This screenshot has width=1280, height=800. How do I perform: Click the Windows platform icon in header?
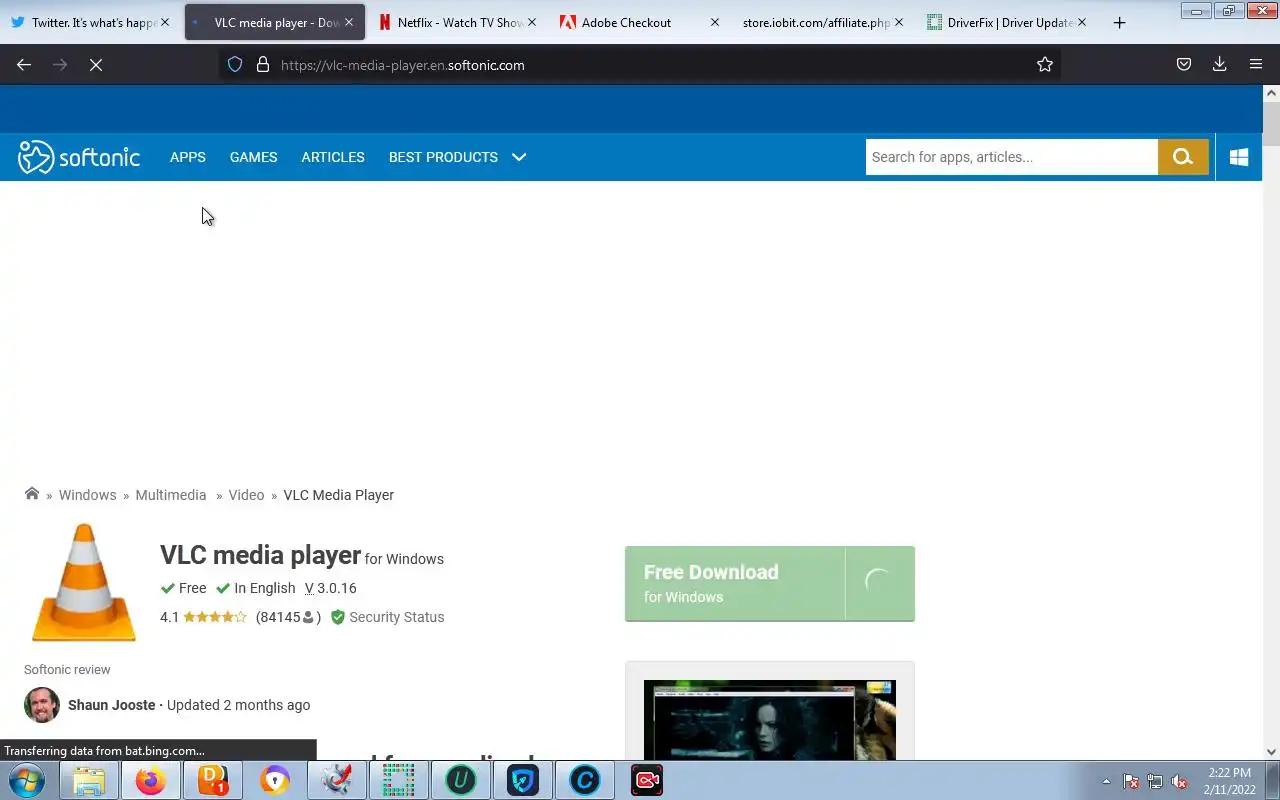click(1239, 157)
